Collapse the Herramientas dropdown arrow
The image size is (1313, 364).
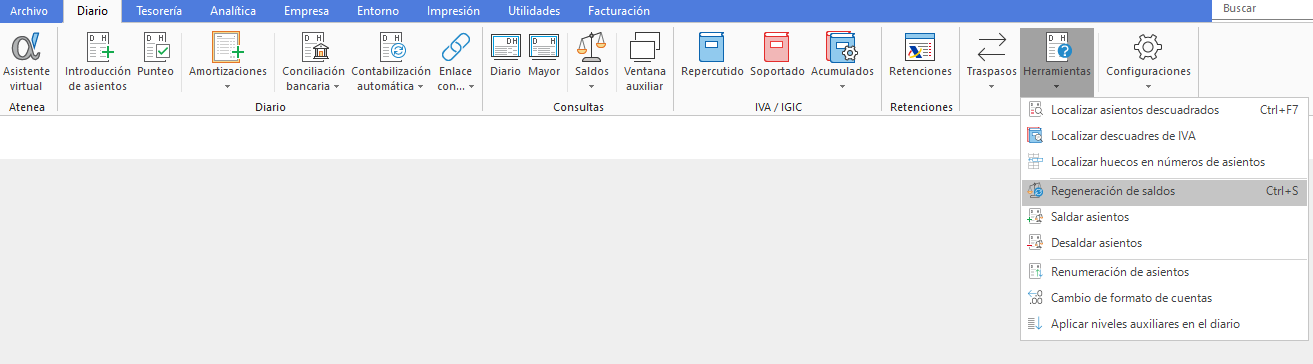[1057, 86]
